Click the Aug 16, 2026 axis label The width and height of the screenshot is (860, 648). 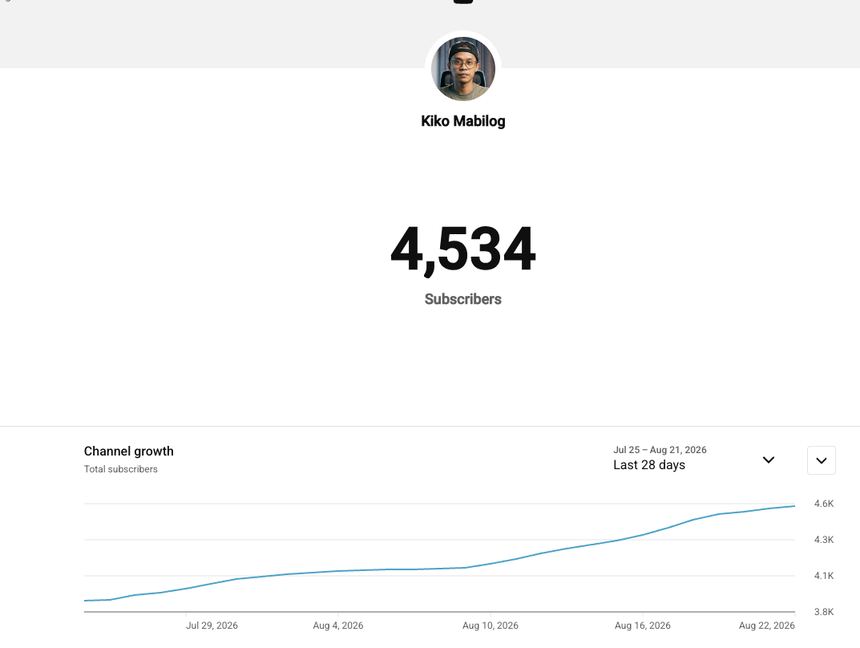(642, 626)
